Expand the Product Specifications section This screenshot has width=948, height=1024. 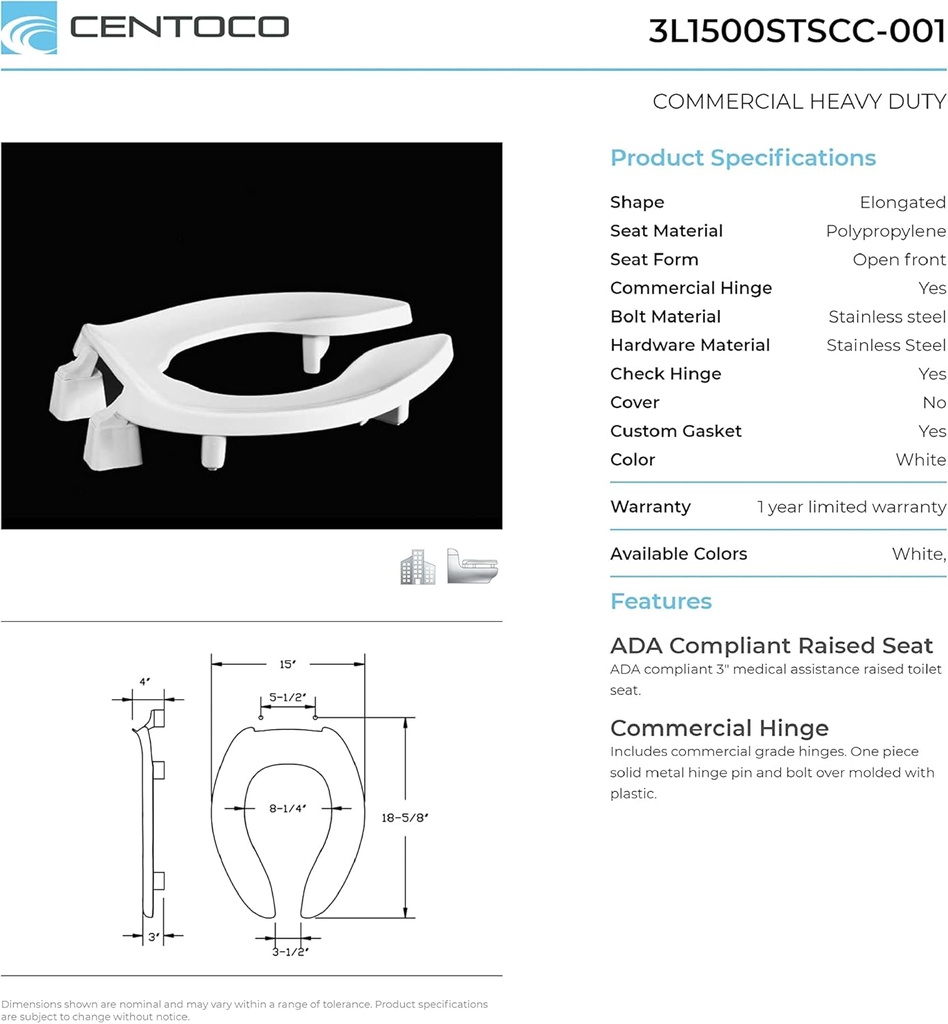(743, 158)
